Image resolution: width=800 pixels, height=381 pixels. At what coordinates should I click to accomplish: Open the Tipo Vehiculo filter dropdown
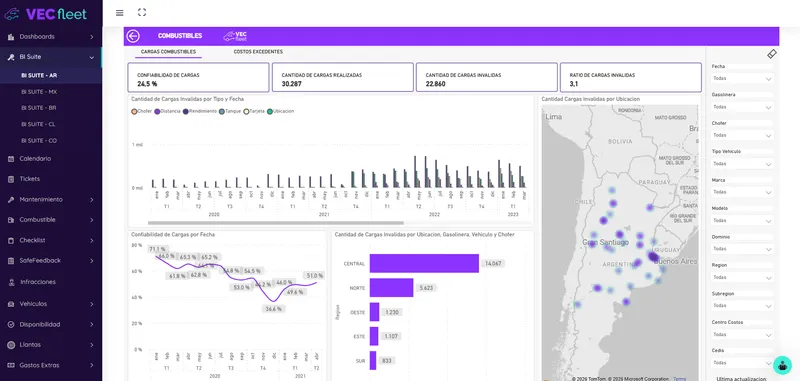point(742,164)
